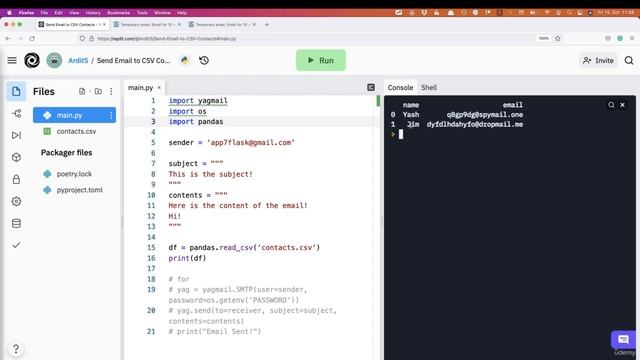The image size is (640, 360).
Task: Open the Debugger sidebar icon
Action: pos(16,135)
